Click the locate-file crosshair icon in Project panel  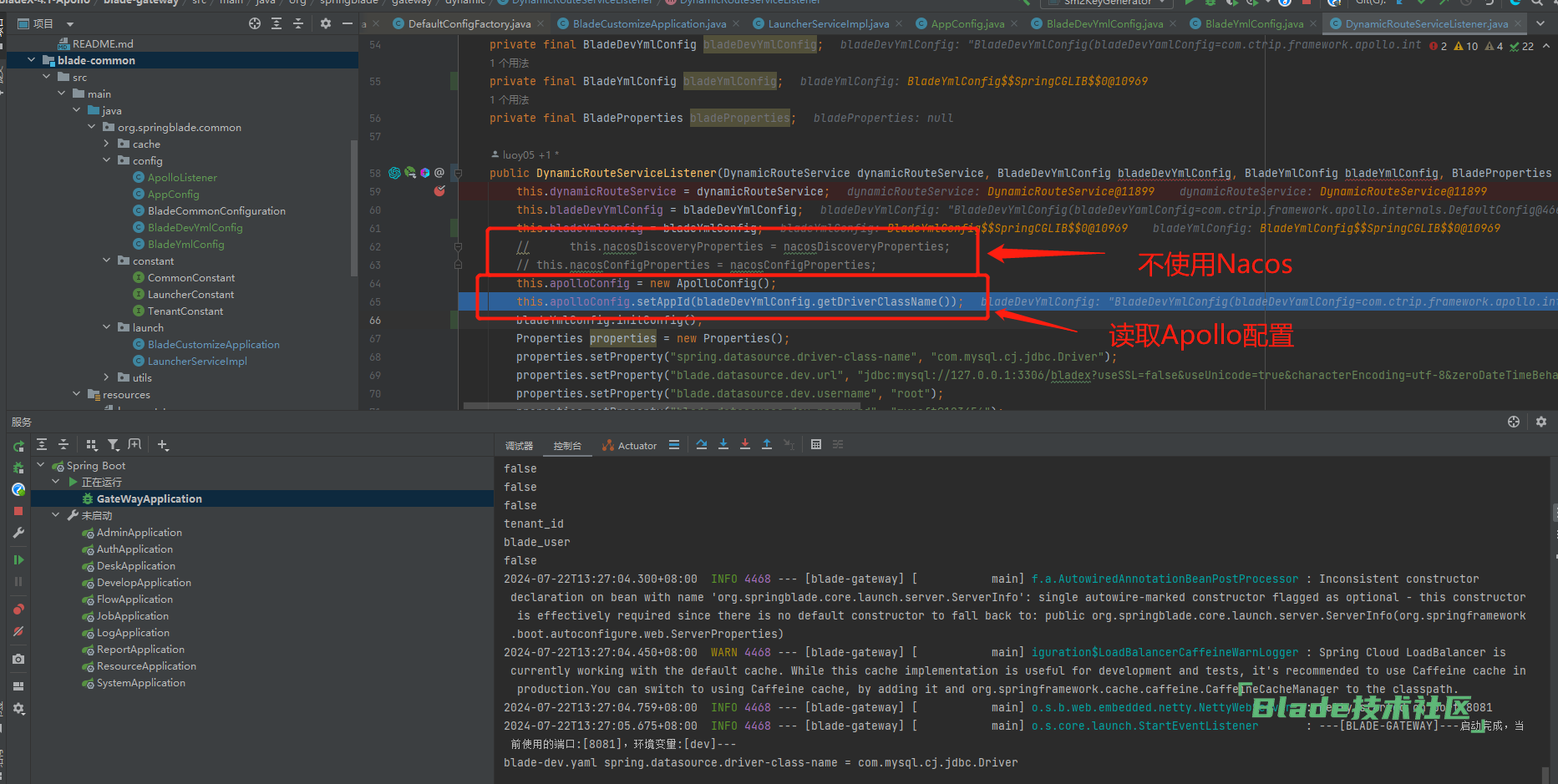pyautogui.click(x=255, y=23)
